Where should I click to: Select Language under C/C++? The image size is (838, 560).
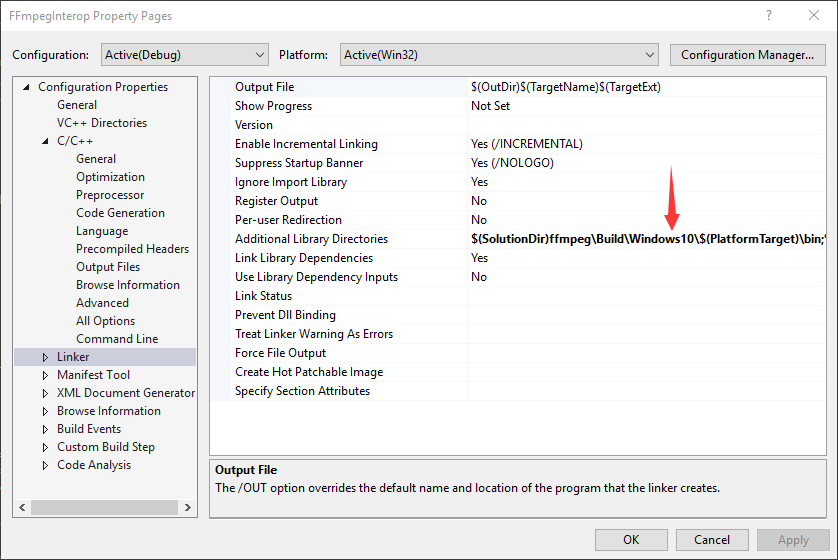pyautogui.click(x=102, y=231)
